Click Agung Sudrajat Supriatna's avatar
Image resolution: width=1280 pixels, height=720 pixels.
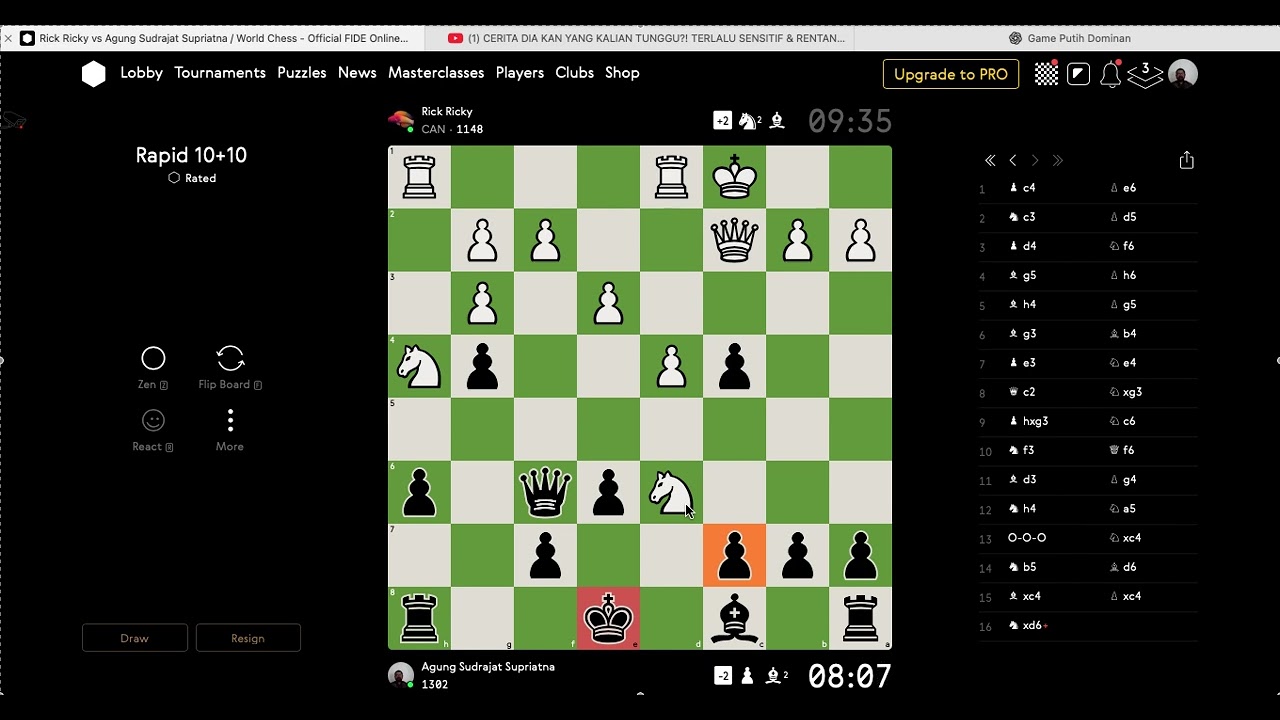401,675
